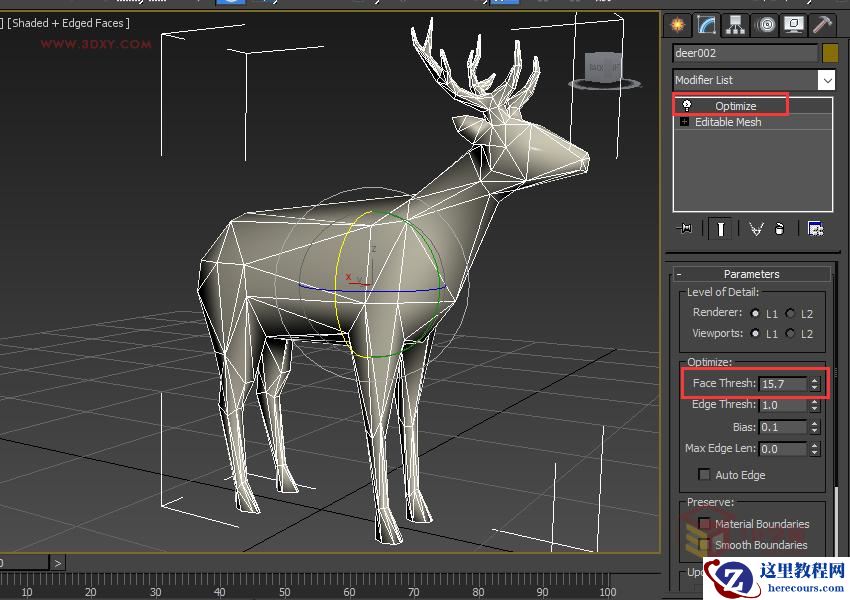Open Configure Modifier Sets icon
850x600 pixels.
tap(816, 229)
